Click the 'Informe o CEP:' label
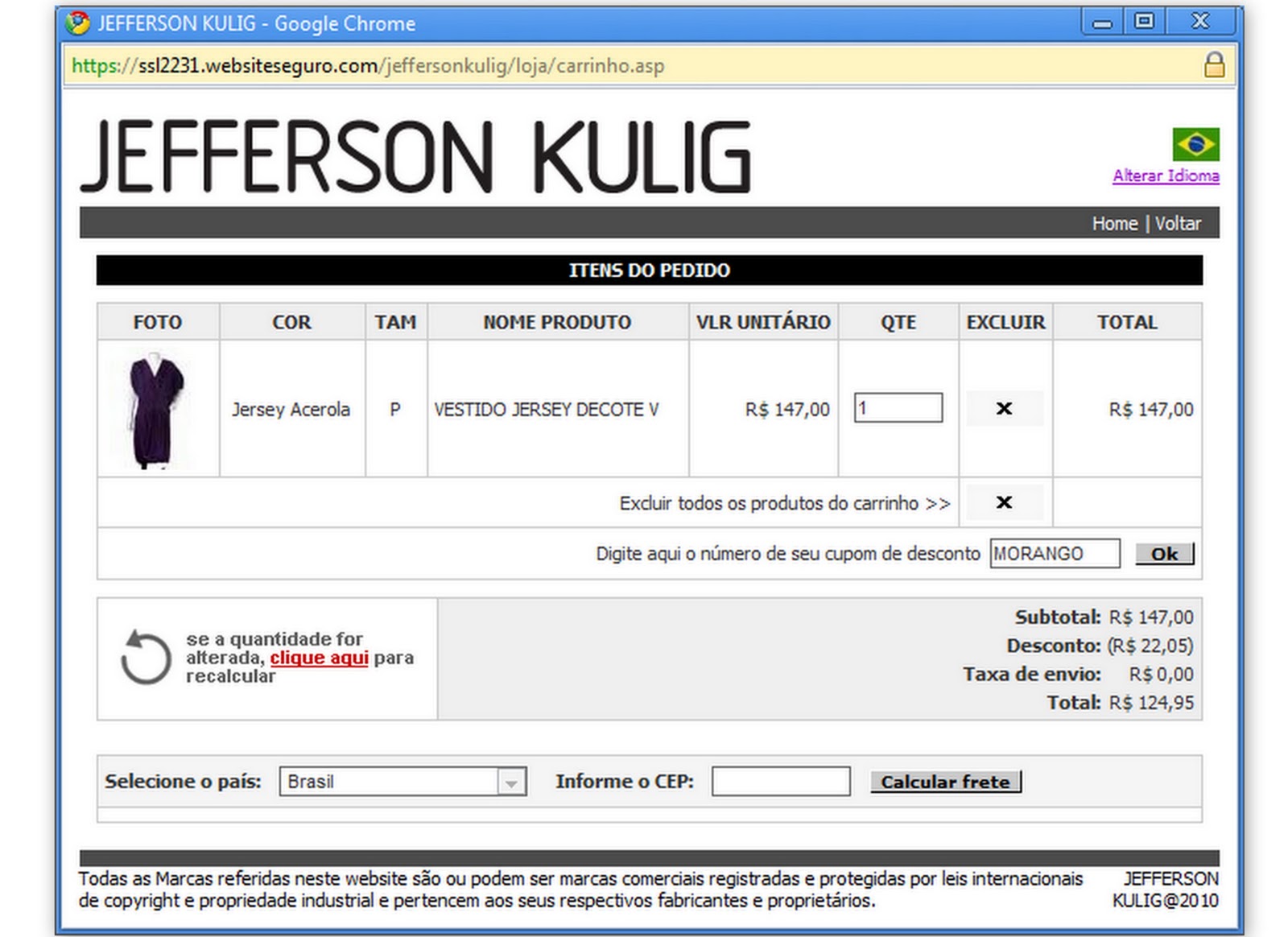The height and width of the screenshot is (937, 1288). (625, 782)
